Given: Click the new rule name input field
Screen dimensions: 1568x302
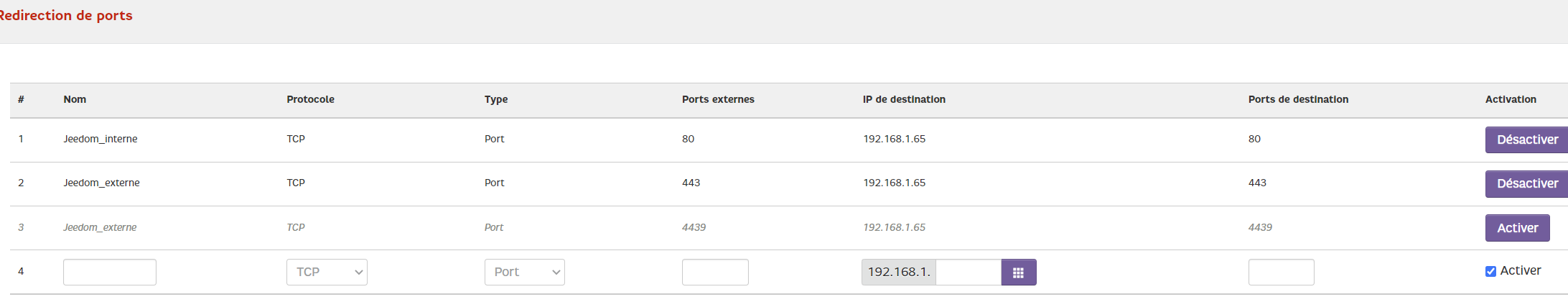Looking at the screenshot, I should click(x=110, y=273).
